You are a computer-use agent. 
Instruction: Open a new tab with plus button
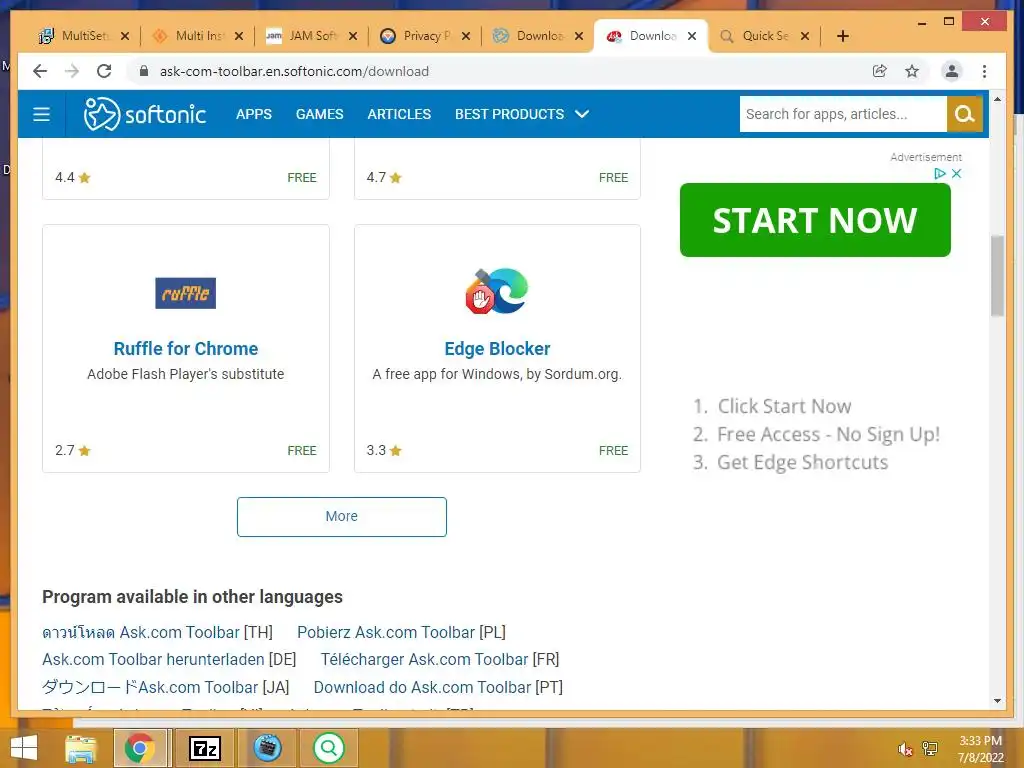[842, 36]
